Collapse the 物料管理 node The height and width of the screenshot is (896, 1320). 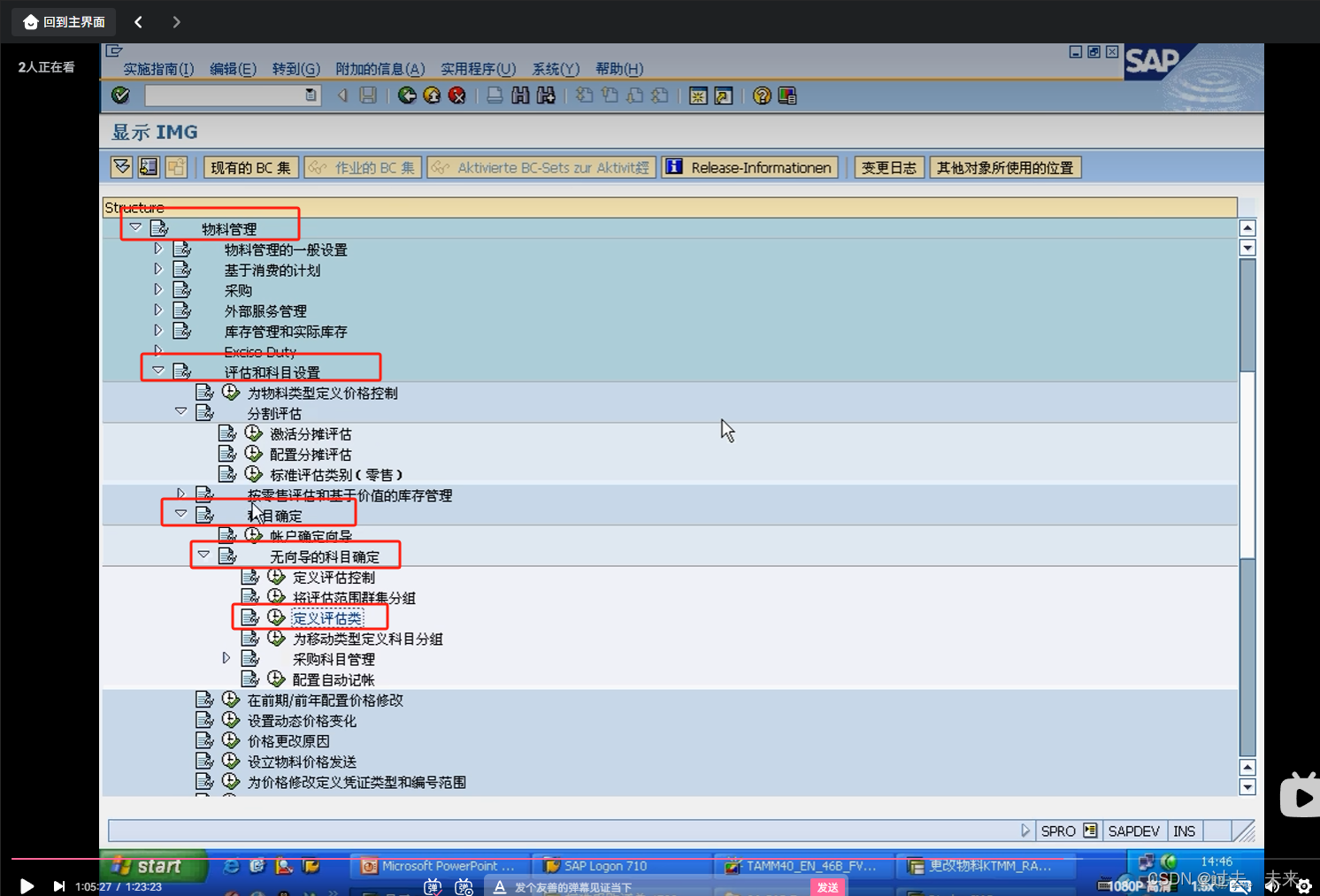pos(135,227)
